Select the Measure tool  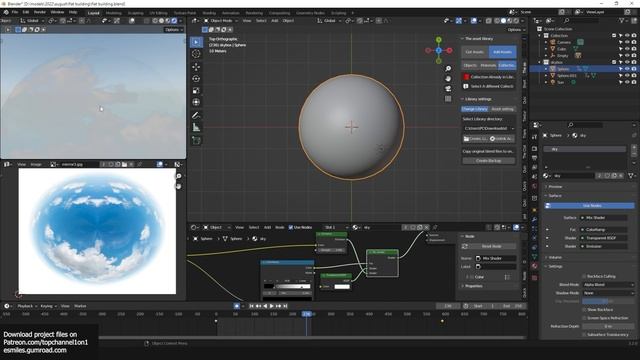(x=196, y=127)
